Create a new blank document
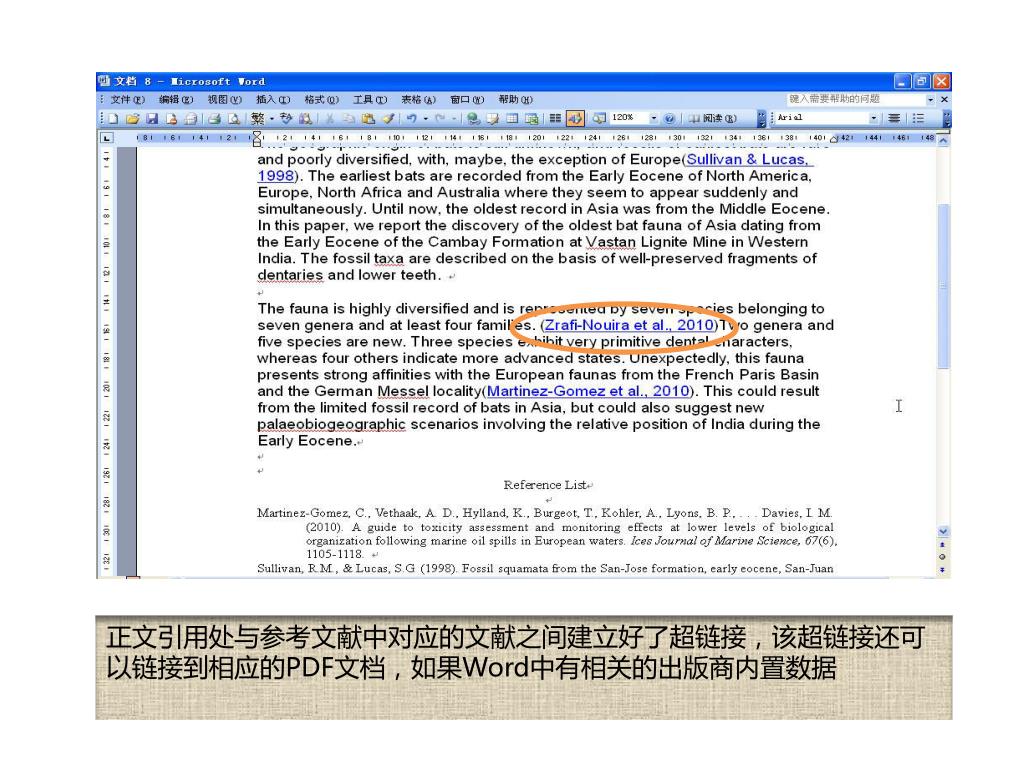 coord(113,119)
